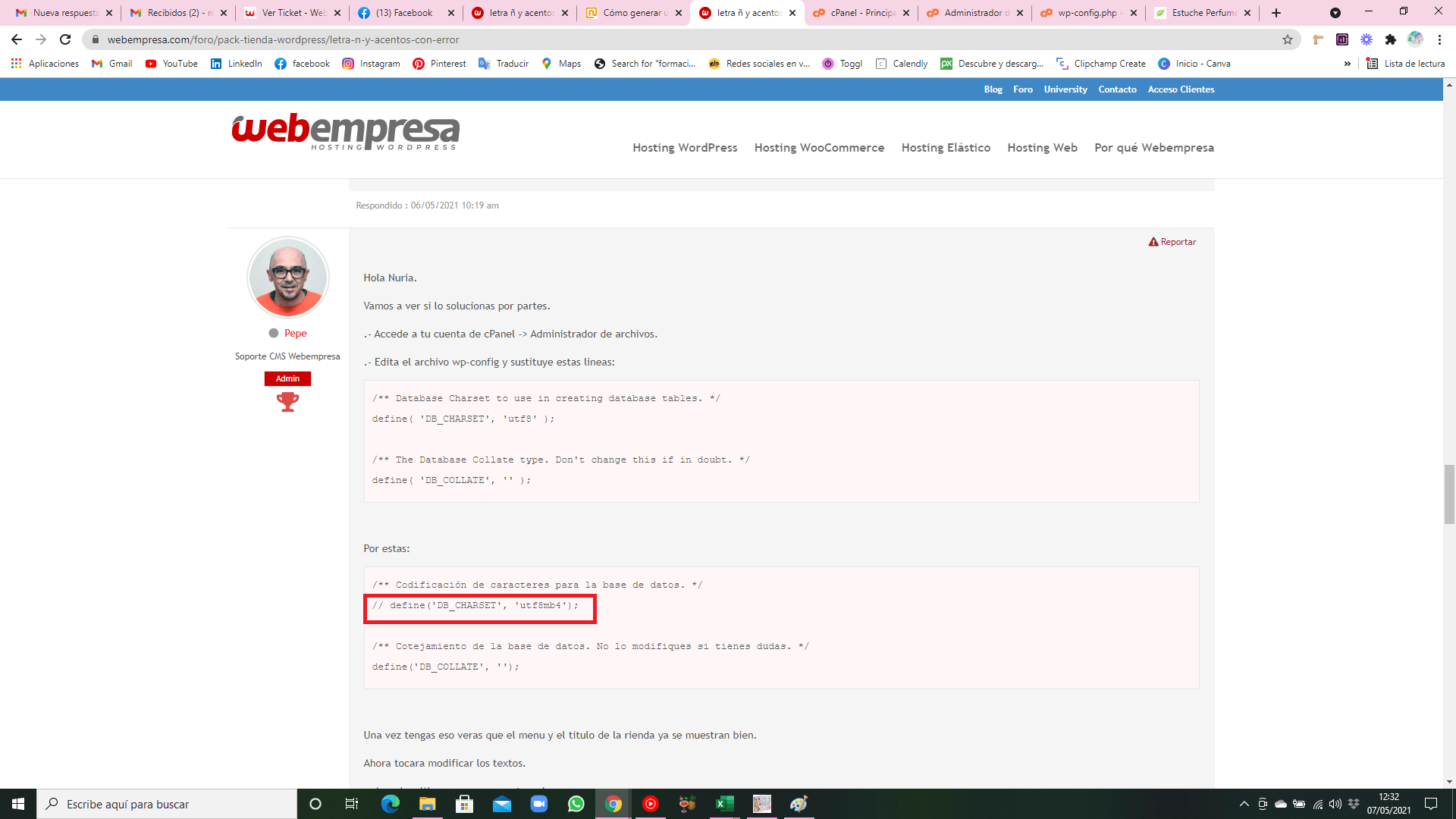The width and height of the screenshot is (1456, 819).
Task: Open Zoom from taskbar
Action: point(539,804)
